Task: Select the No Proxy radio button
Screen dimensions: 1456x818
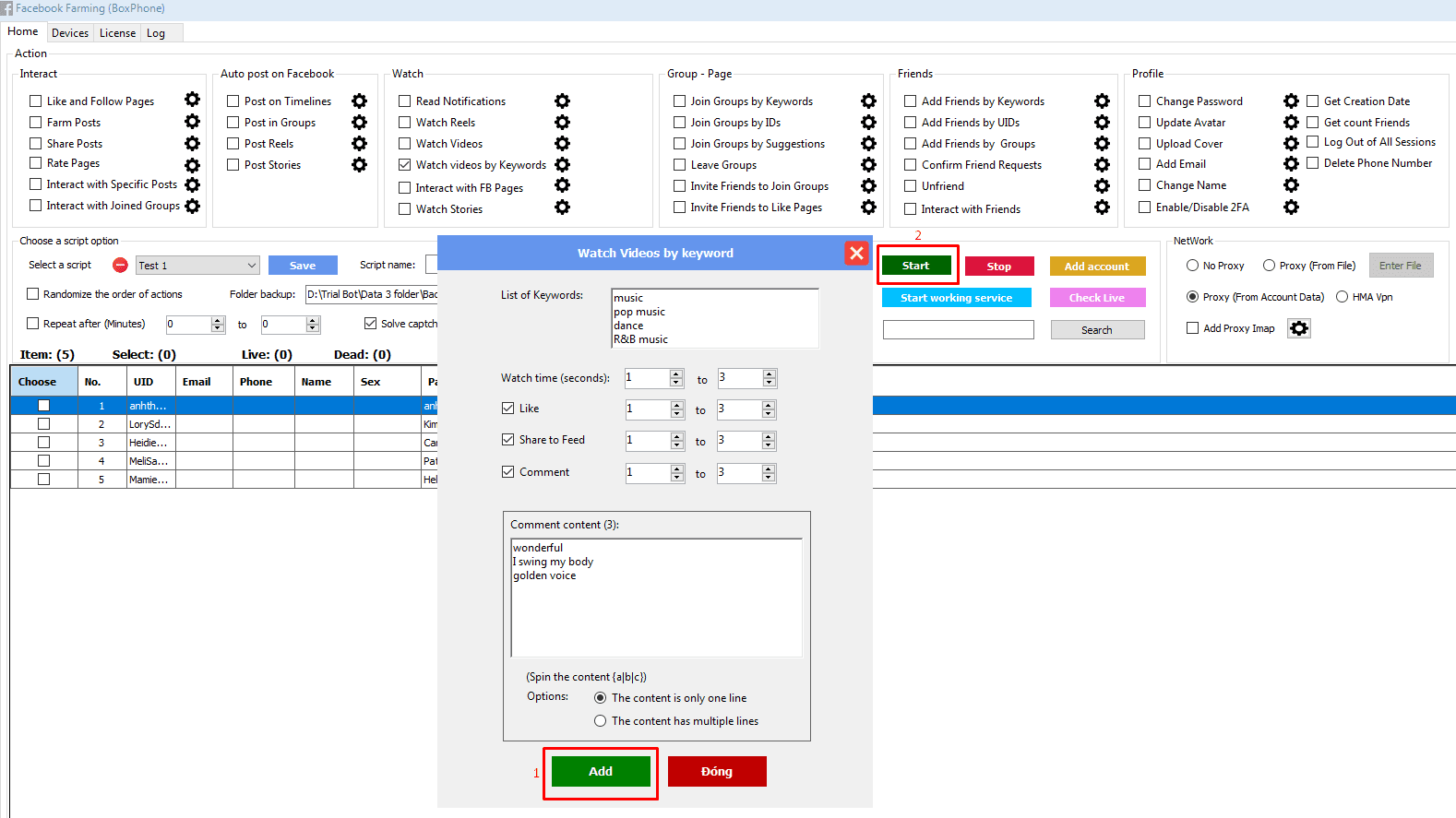Action: click(x=1192, y=265)
